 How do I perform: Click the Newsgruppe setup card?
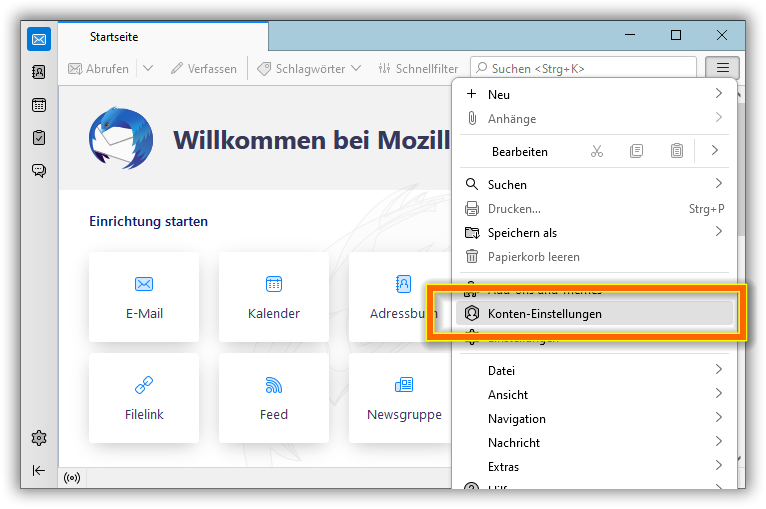[400, 398]
